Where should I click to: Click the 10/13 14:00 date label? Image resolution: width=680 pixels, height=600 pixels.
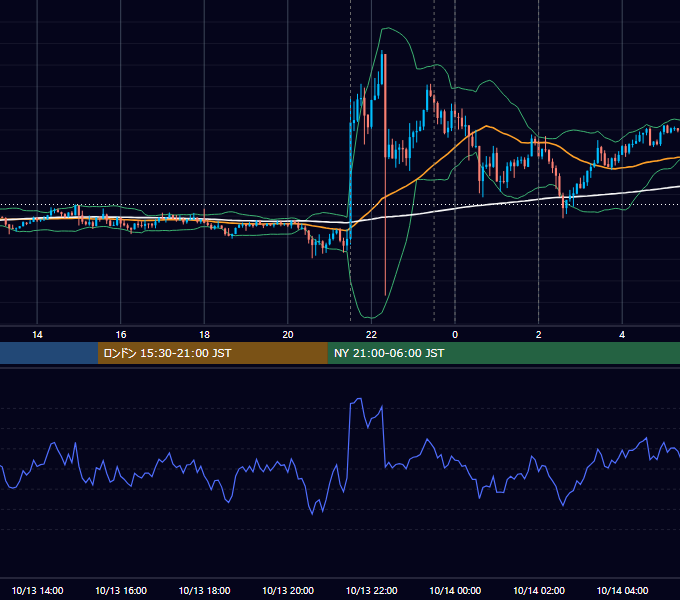pos(37,590)
